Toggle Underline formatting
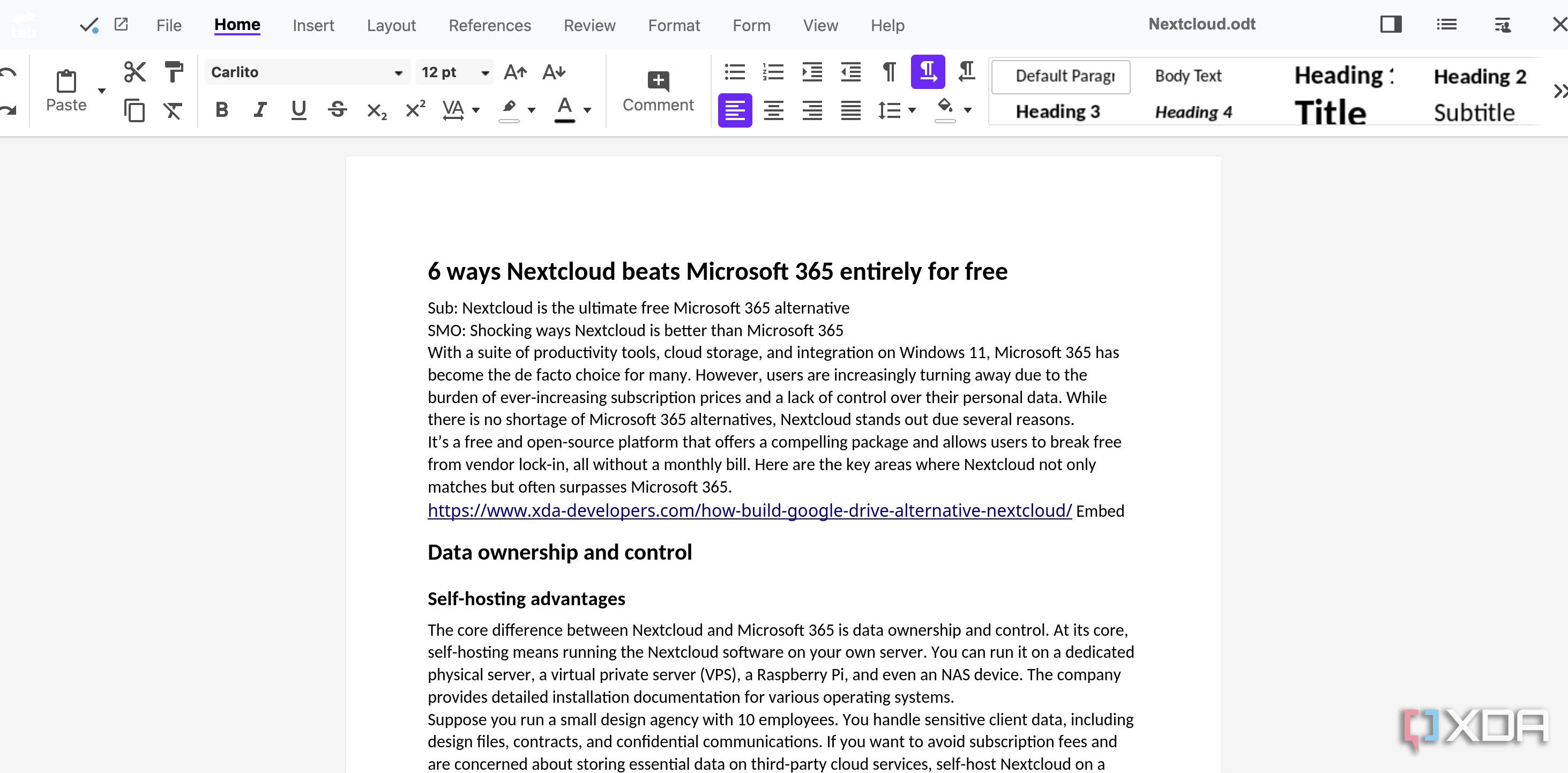Screen dimensions: 1568x773 click(x=298, y=110)
